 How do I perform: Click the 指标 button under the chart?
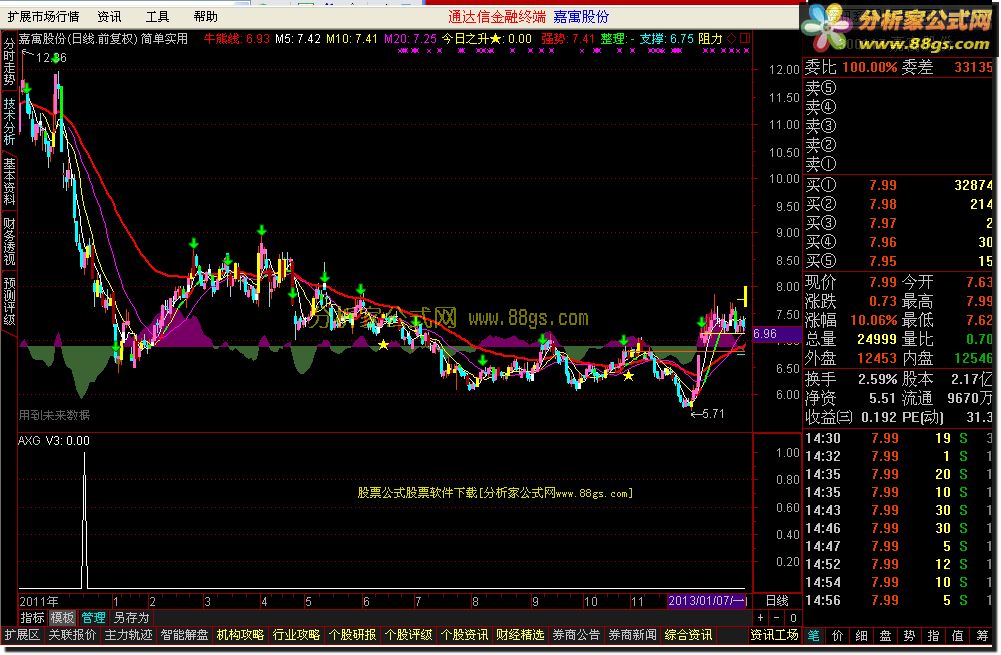33,617
